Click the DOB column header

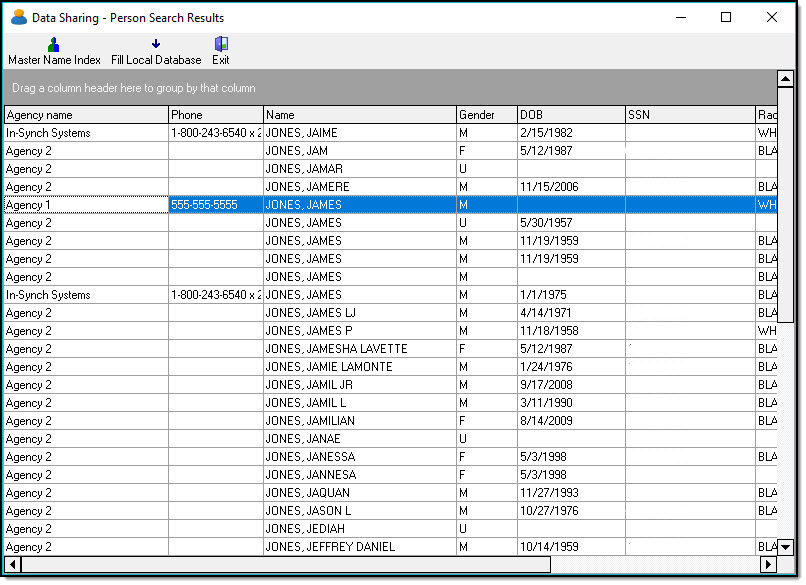(x=570, y=115)
